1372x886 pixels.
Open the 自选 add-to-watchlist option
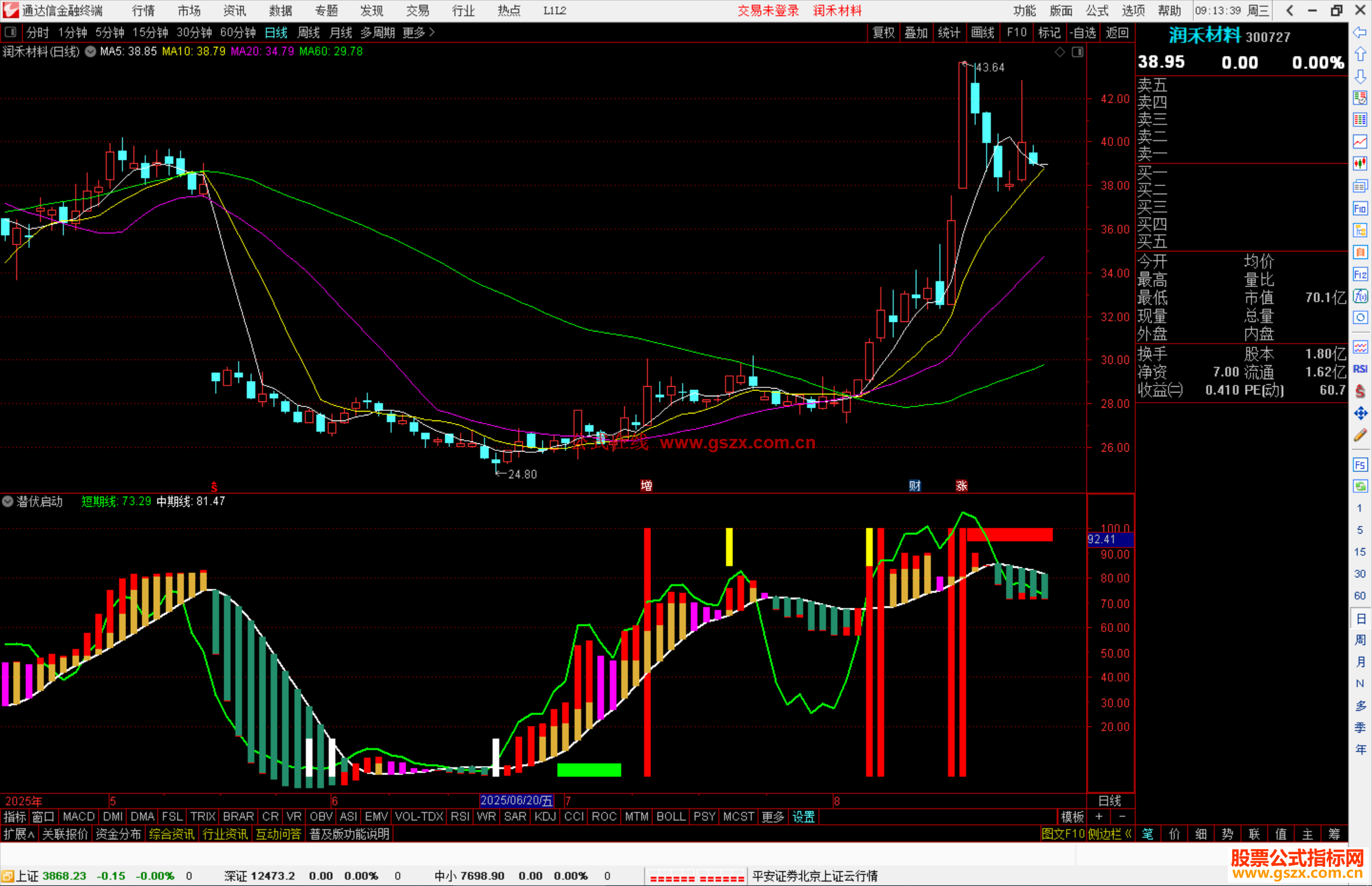[1083, 32]
